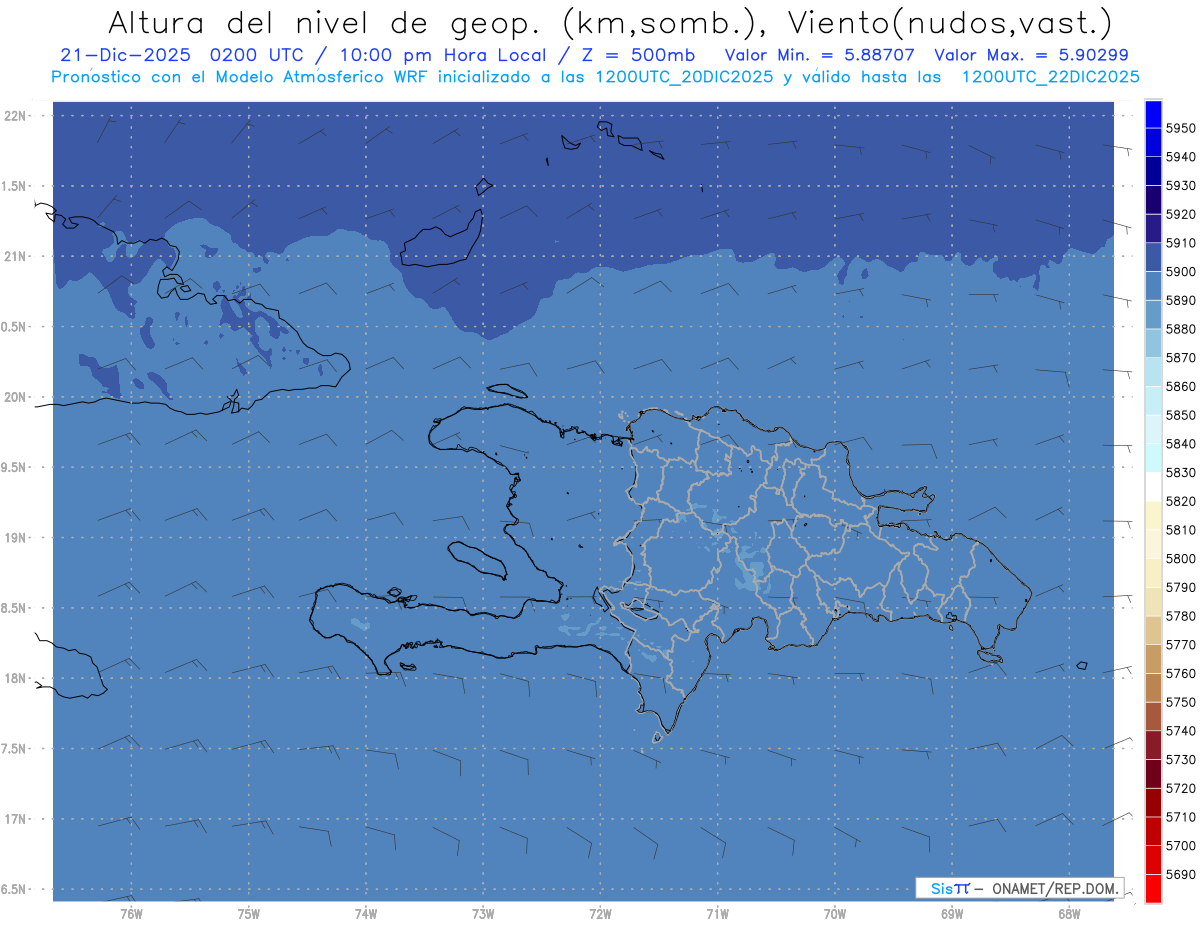This screenshot has height=927, width=1200.
Task: Click the '17N' latitude label
Action: pos(15,819)
